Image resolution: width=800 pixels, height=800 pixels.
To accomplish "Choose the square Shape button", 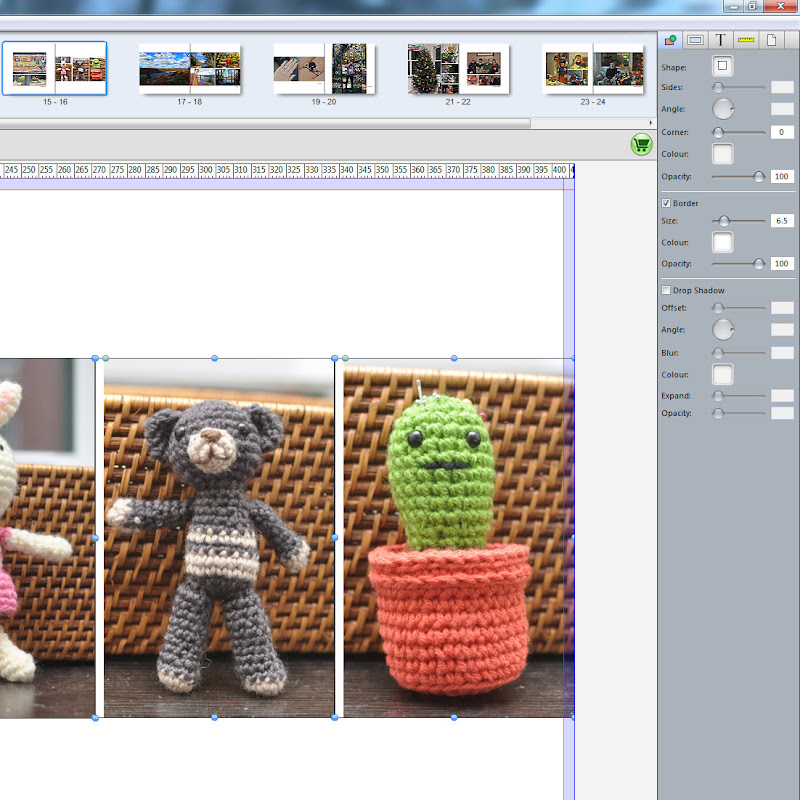I will 722,66.
